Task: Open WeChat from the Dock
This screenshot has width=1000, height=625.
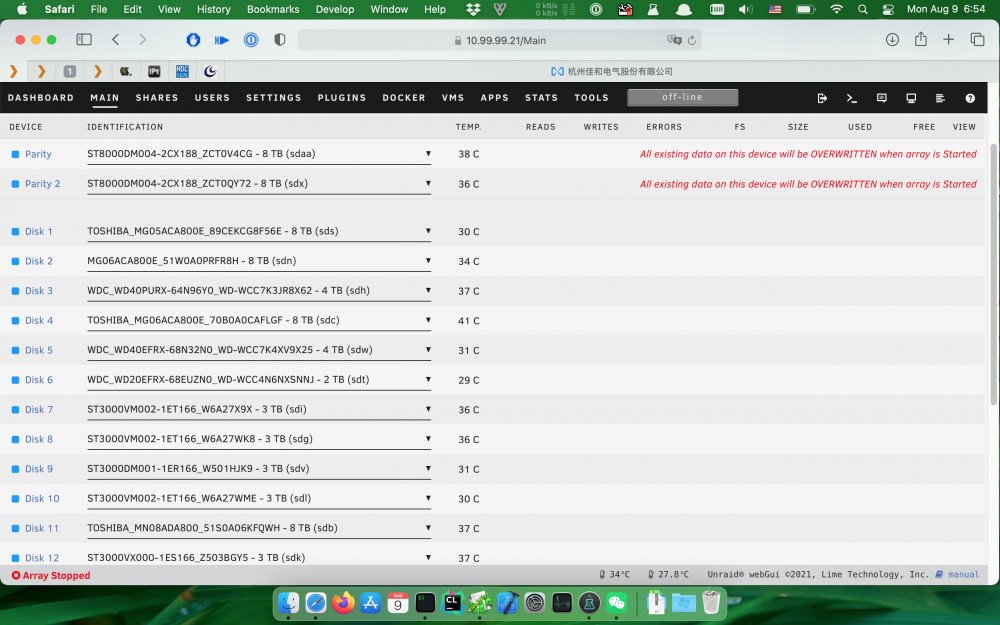Action: (x=617, y=602)
